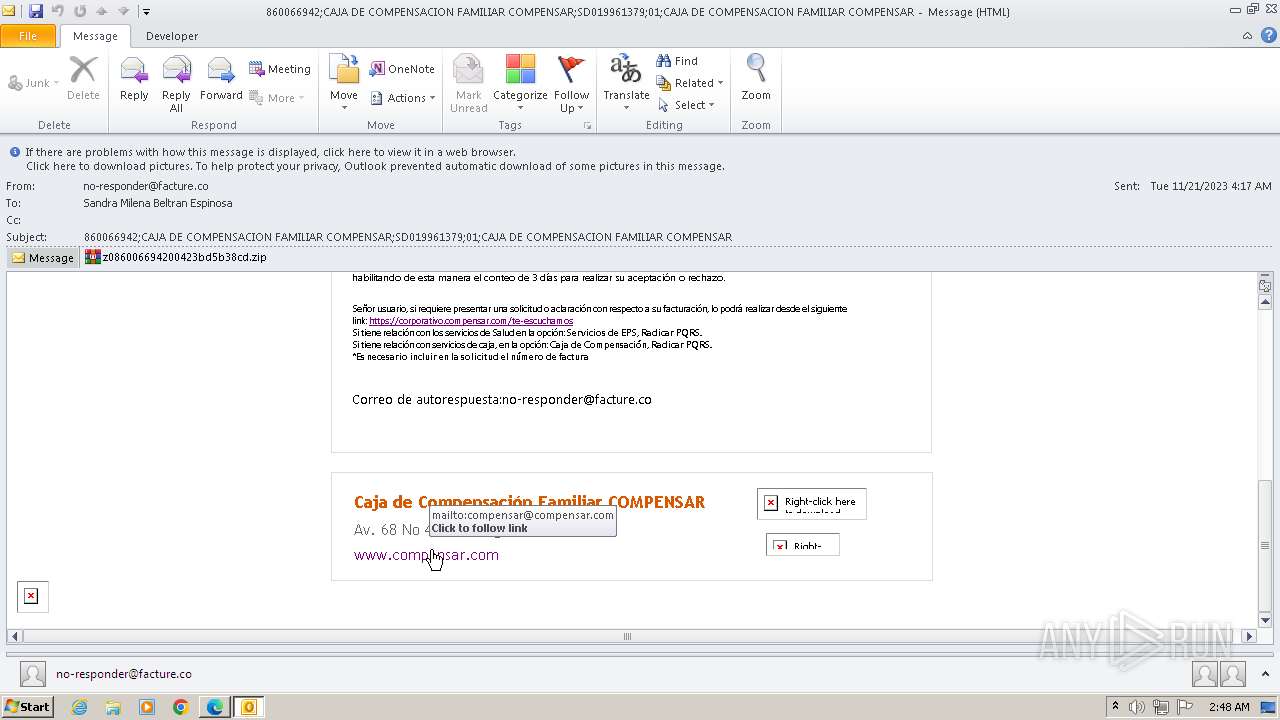Click the second blocked Right-click image placeholder
The image size is (1280, 720).
coord(802,545)
